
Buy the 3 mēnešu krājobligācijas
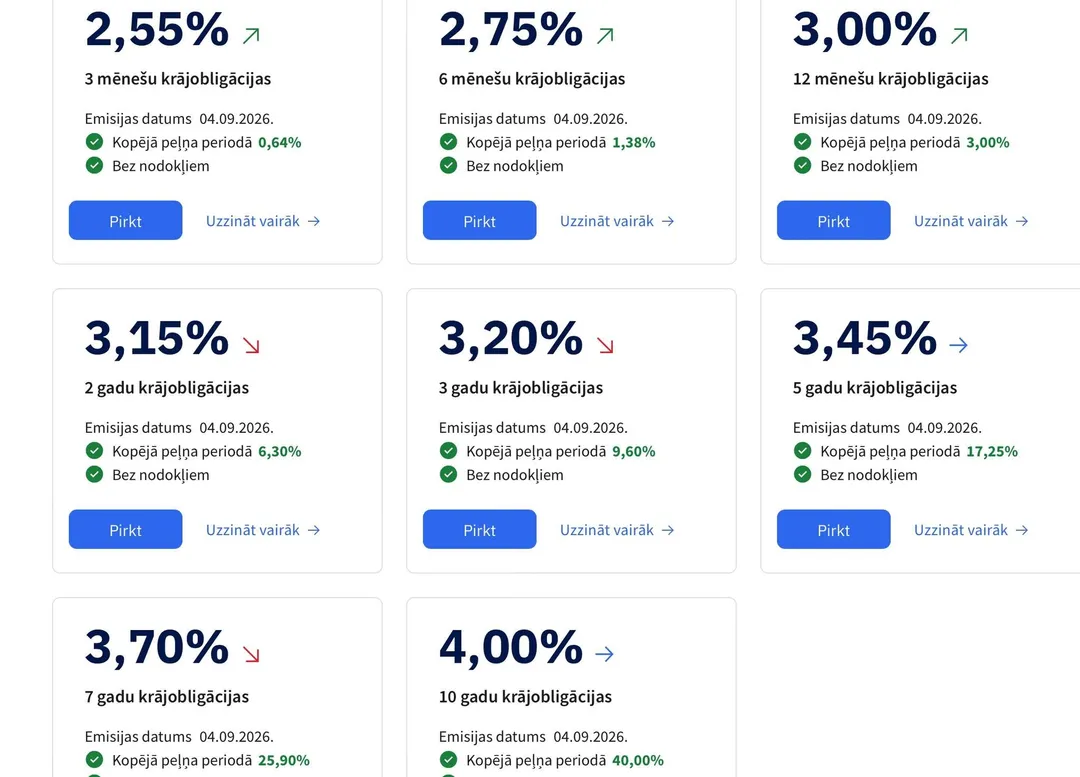(125, 220)
